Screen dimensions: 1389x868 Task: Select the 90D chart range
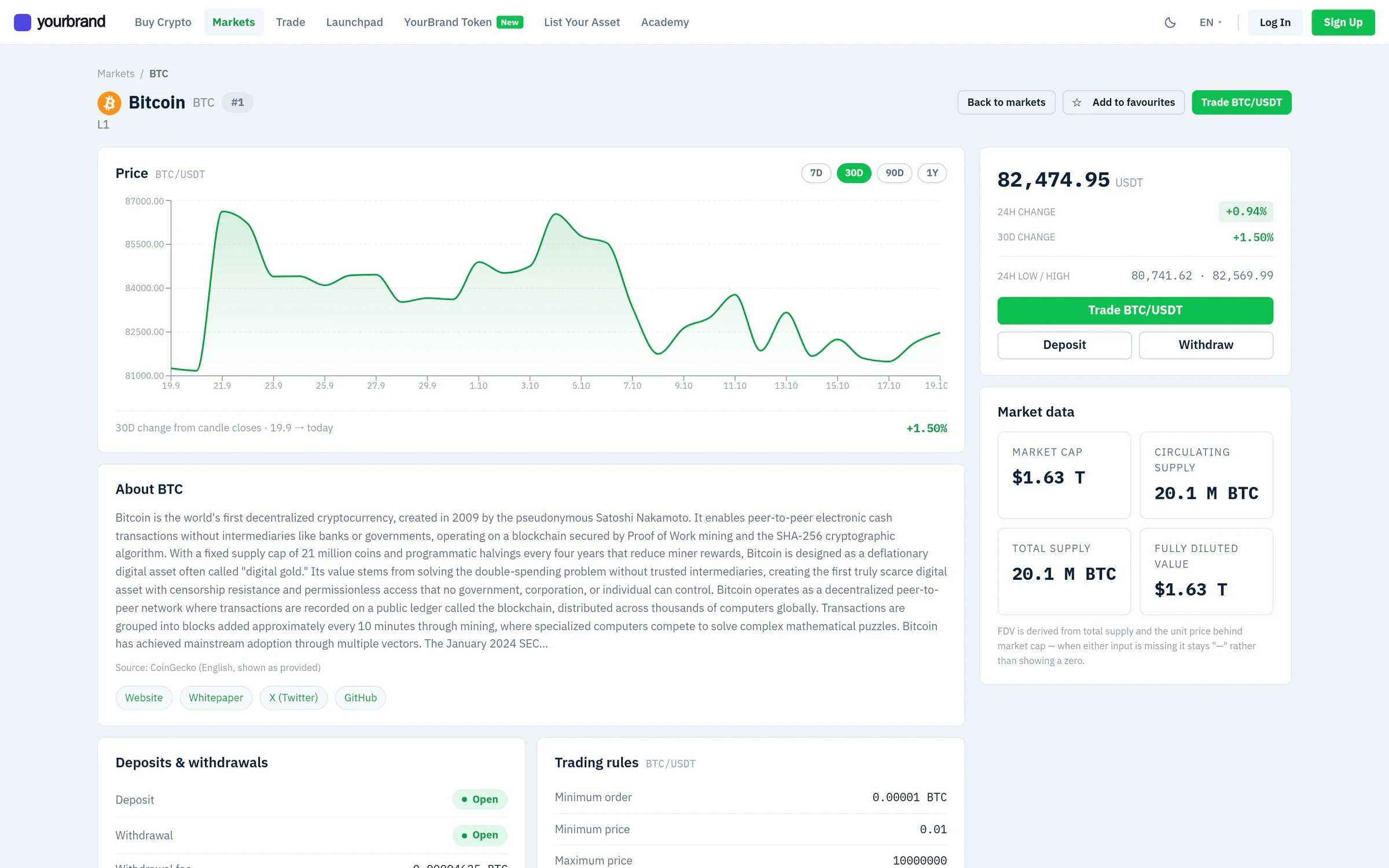coord(894,173)
